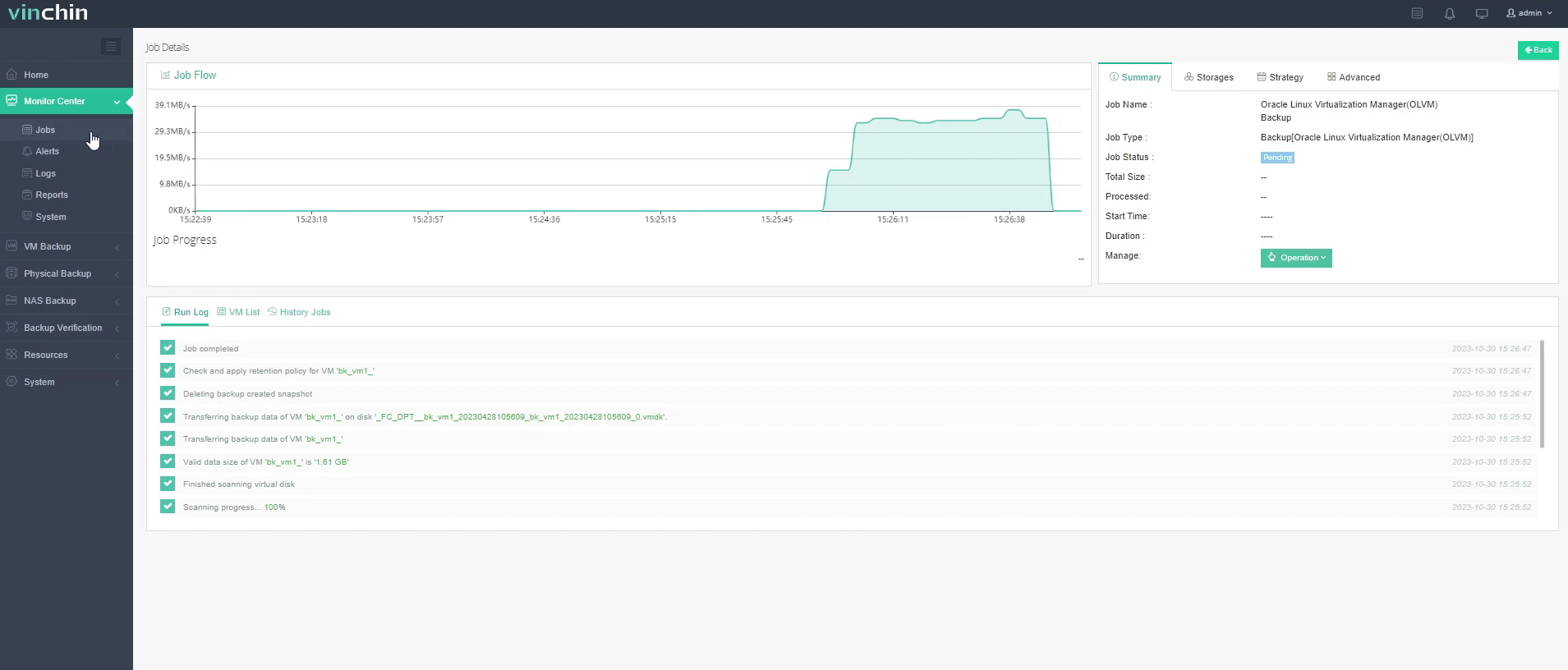
Task: Switch to the Summary tab
Action: [x=1135, y=77]
